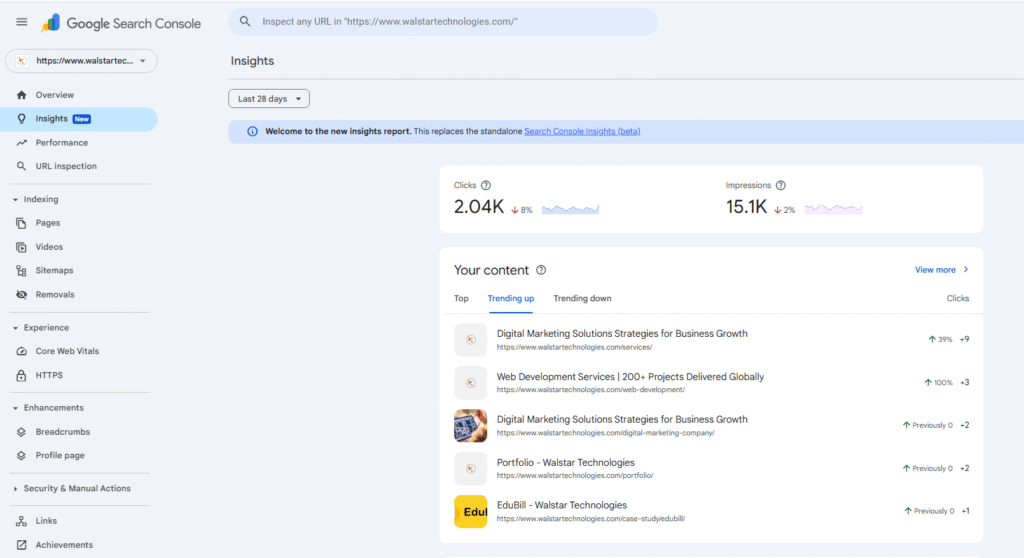This screenshot has width=1024, height=558.
Task: Click the Insights lightbulb icon
Action: 22,119
